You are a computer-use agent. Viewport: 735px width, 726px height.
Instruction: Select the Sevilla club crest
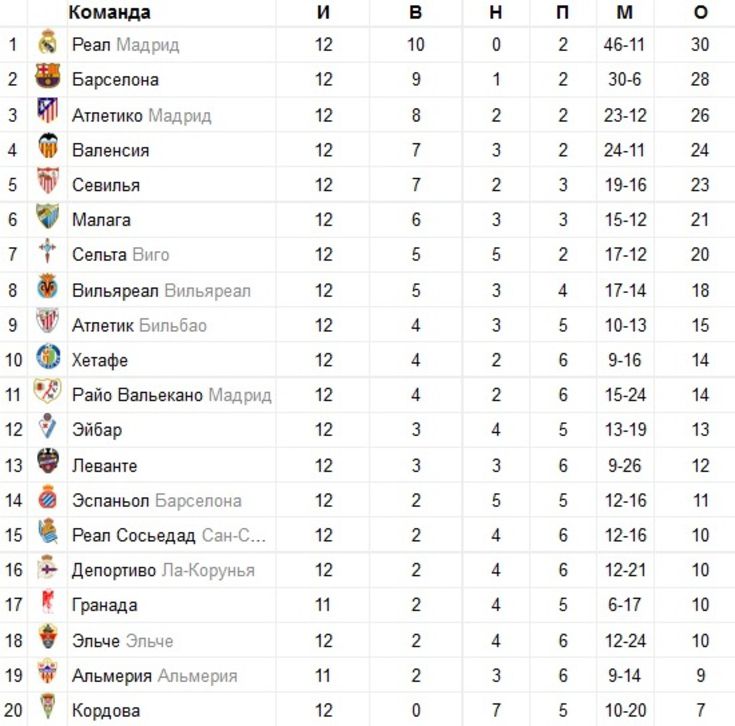click(x=47, y=180)
